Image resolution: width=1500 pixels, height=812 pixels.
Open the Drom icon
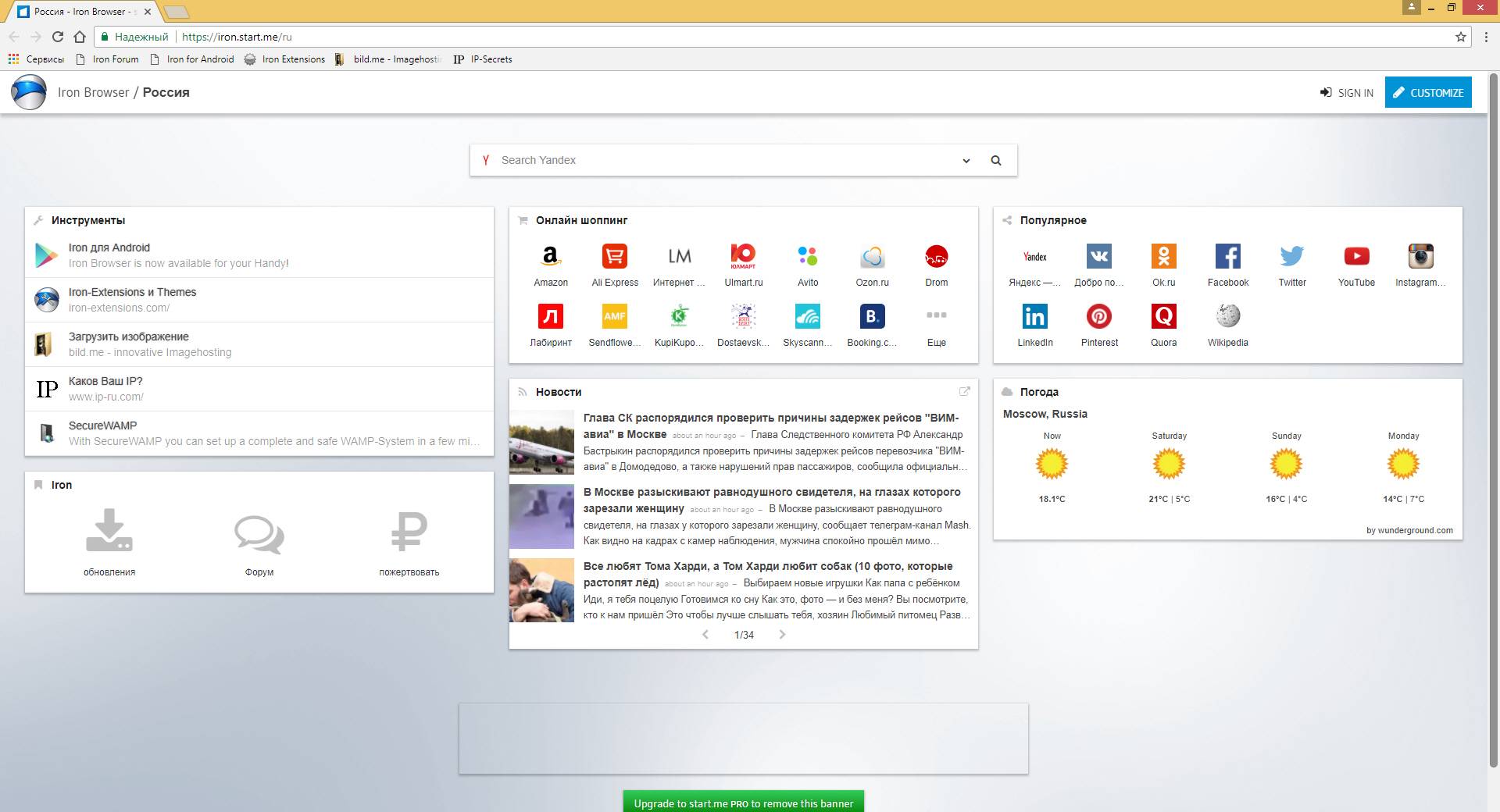[x=936, y=256]
